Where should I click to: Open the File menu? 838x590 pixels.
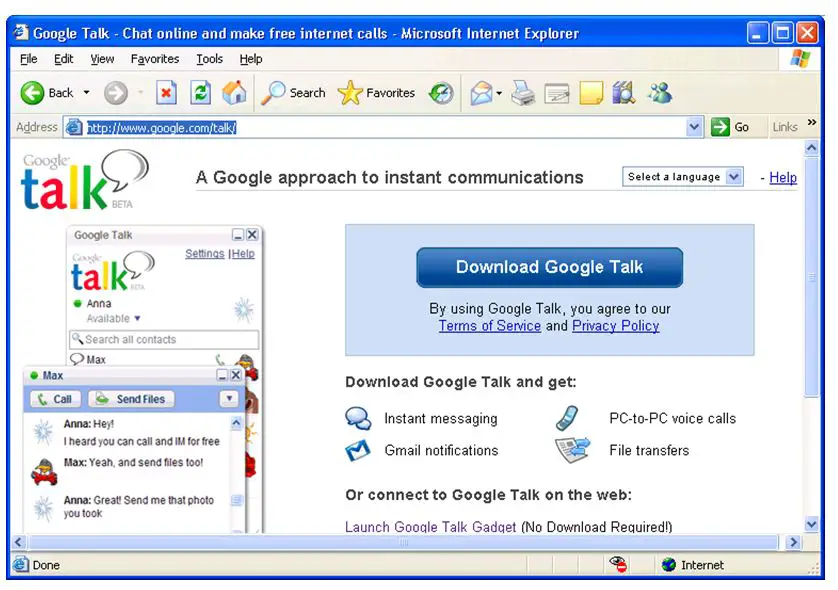coord(28,59)
